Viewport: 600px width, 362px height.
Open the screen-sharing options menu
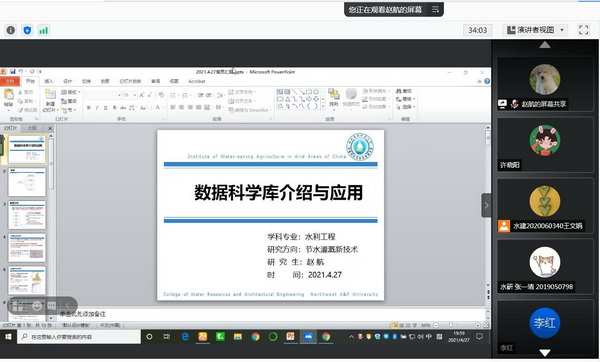point(435,9)
